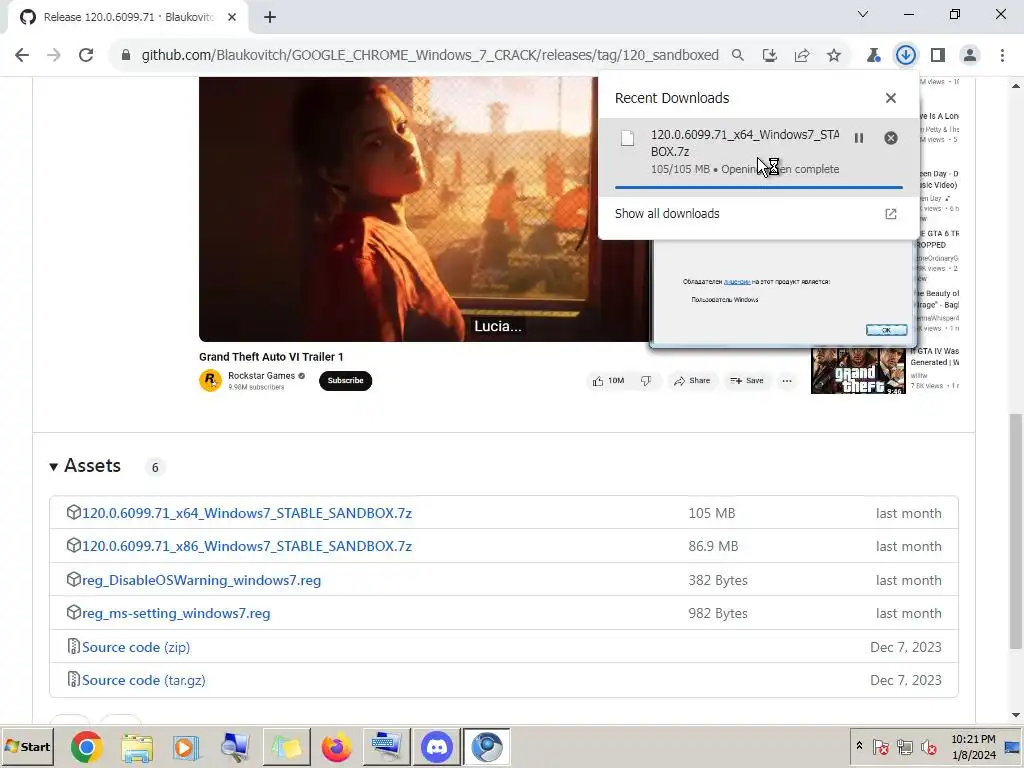Open the Windows Start menu
The width and height of the screenshot is (1024, 768).
click(x=27, y=746)
